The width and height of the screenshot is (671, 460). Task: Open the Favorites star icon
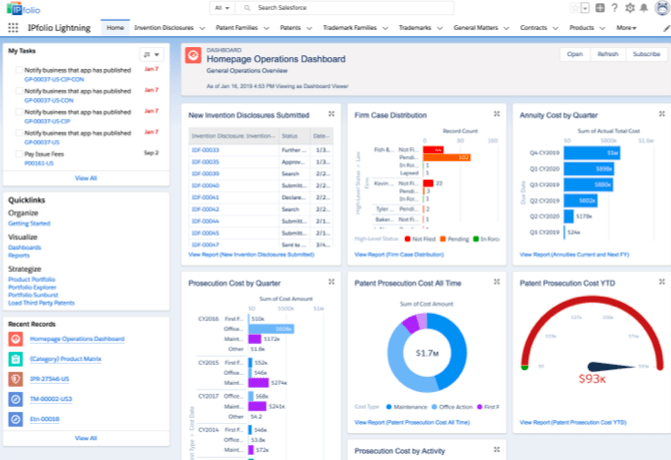575,8
